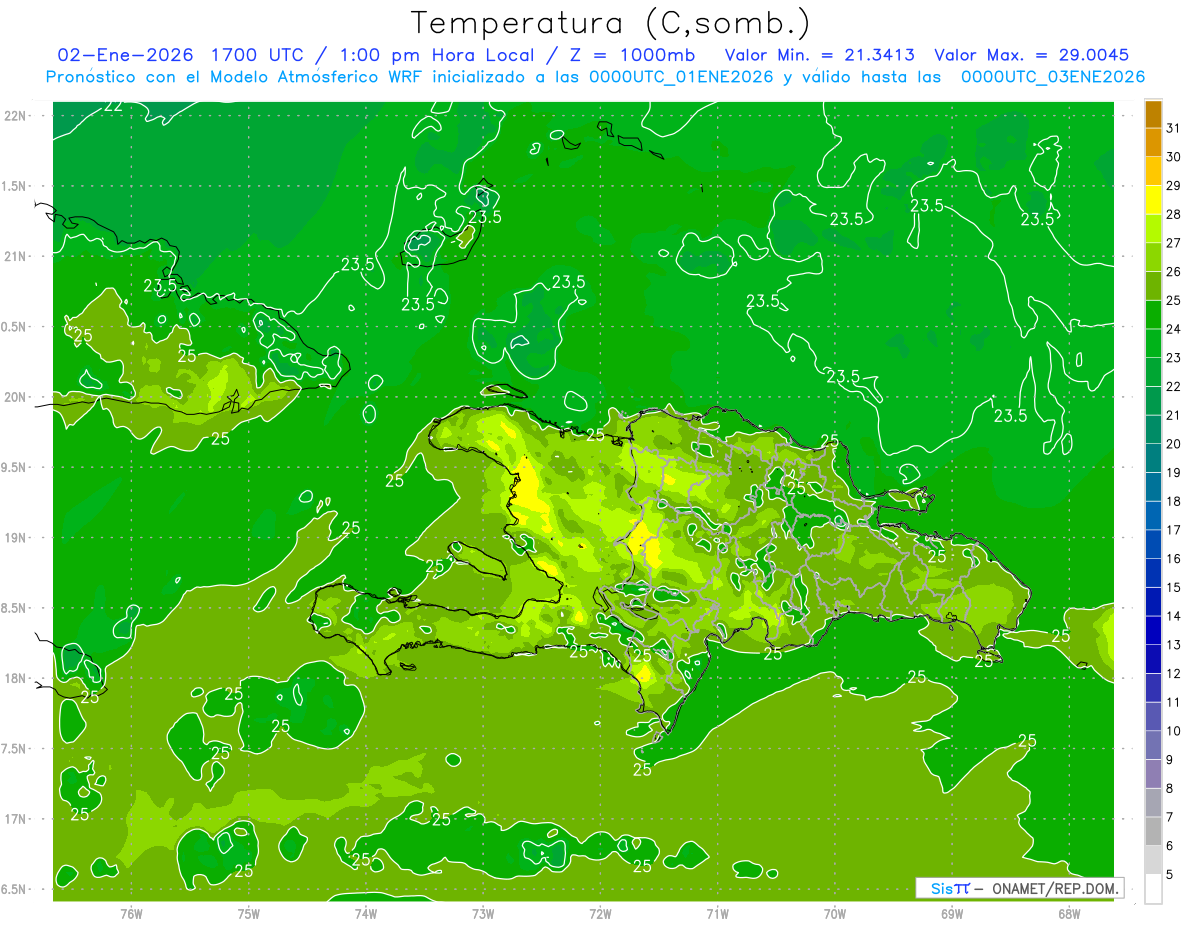Pick the dark orange legend swatch above 31

(x=1153, y=113)
